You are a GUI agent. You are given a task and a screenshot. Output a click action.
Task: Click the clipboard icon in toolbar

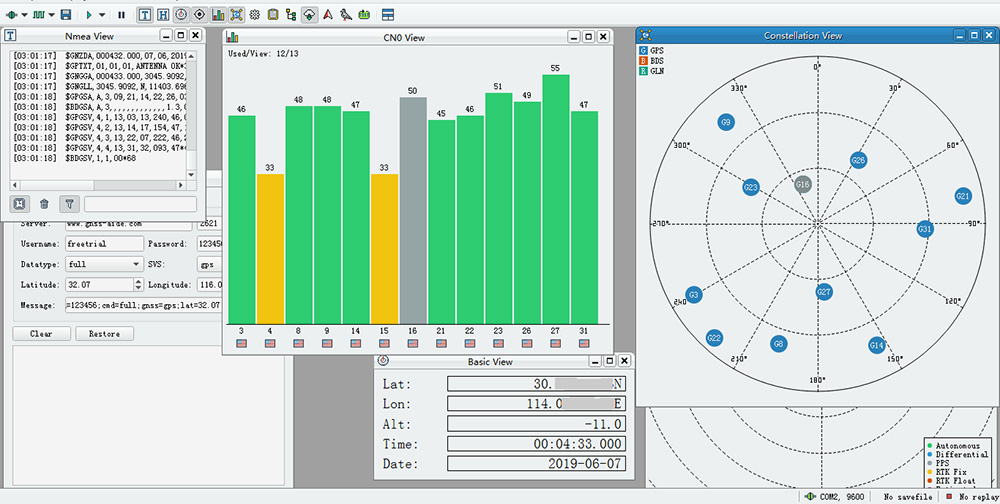[273, 15]
